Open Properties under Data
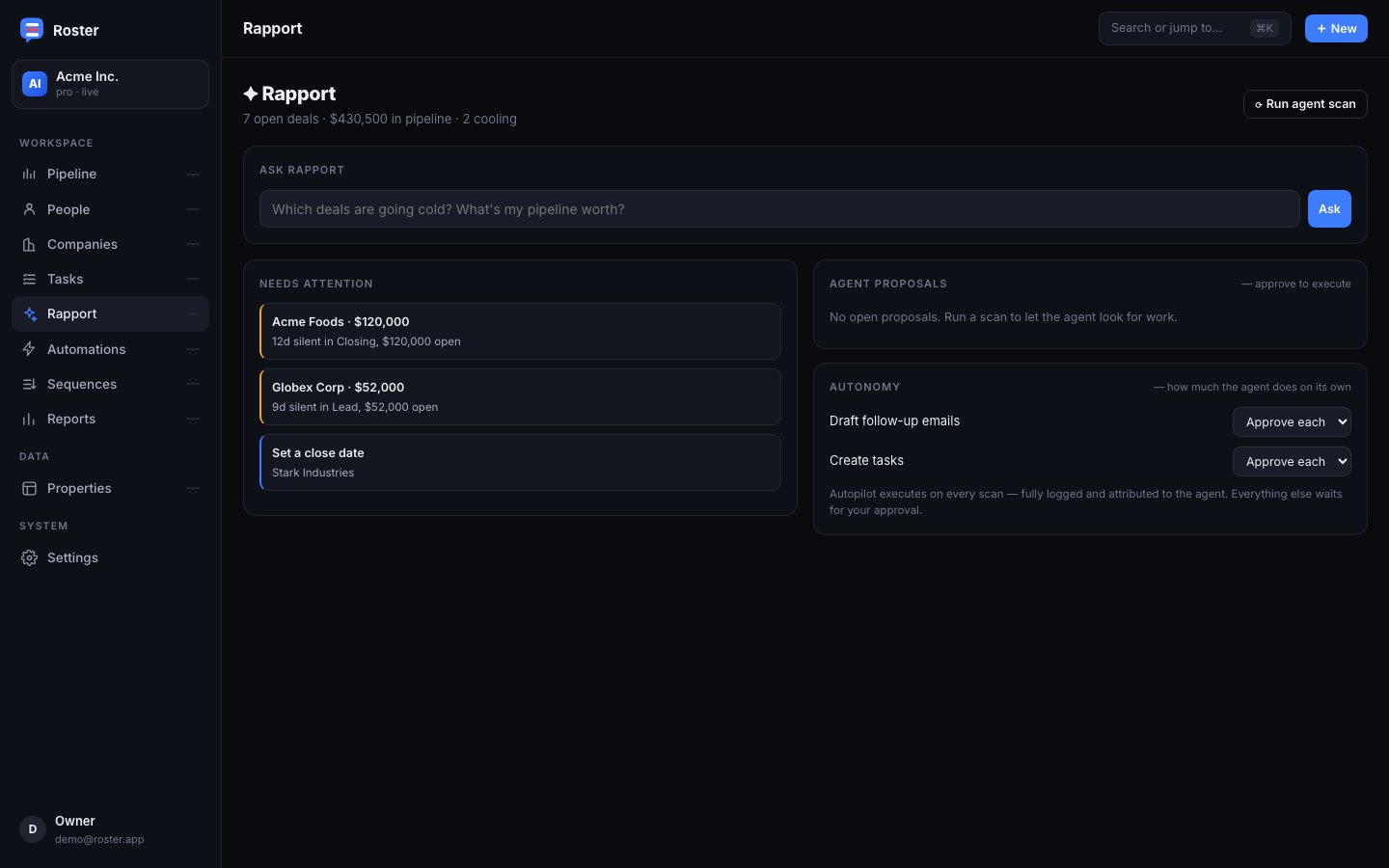 110,488
